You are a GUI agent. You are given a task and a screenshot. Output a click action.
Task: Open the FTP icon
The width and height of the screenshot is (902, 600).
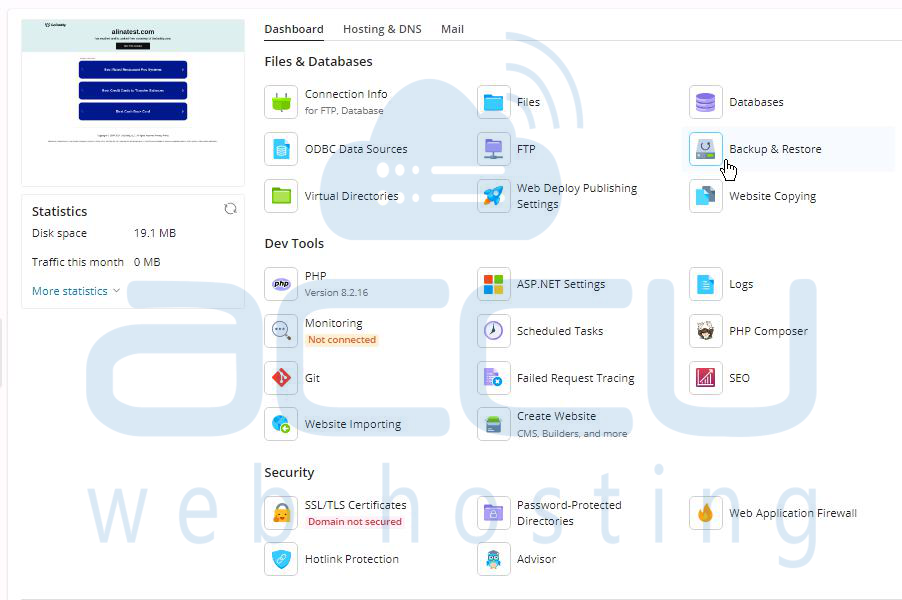[x=494, y=149]
